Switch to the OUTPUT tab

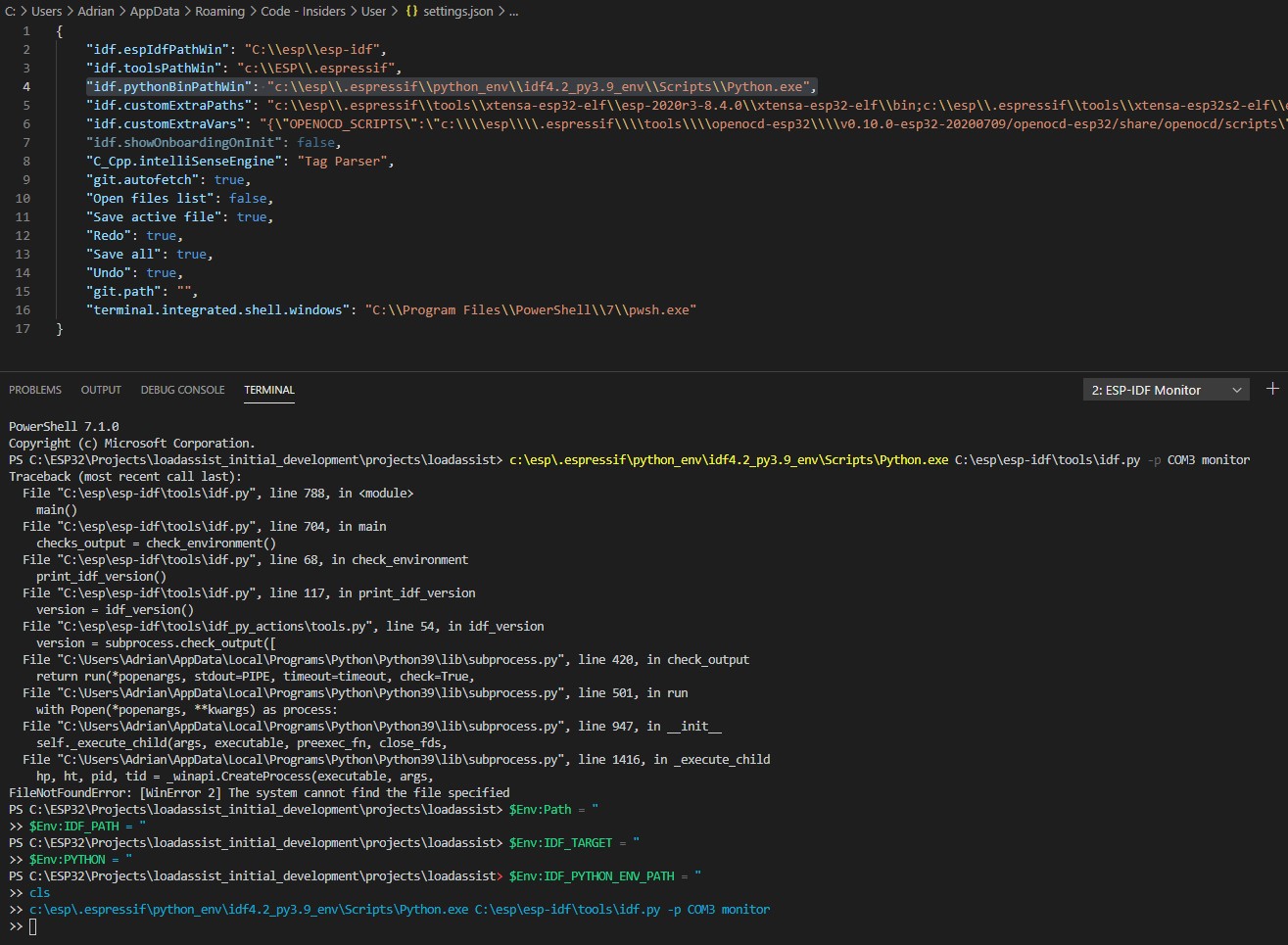coord(101,390)
